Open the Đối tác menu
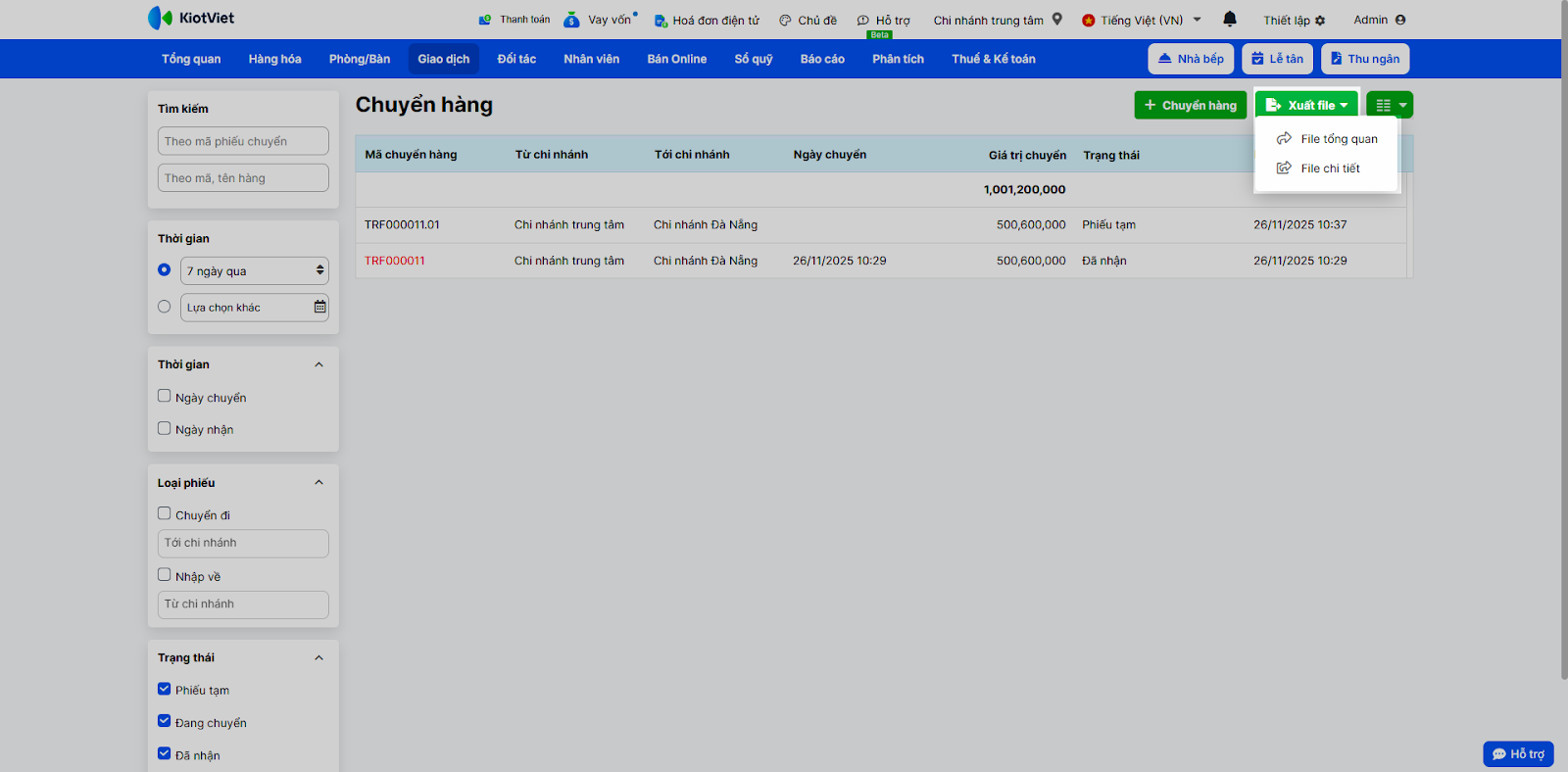1568x772 pixels. [x=516, y=59]
